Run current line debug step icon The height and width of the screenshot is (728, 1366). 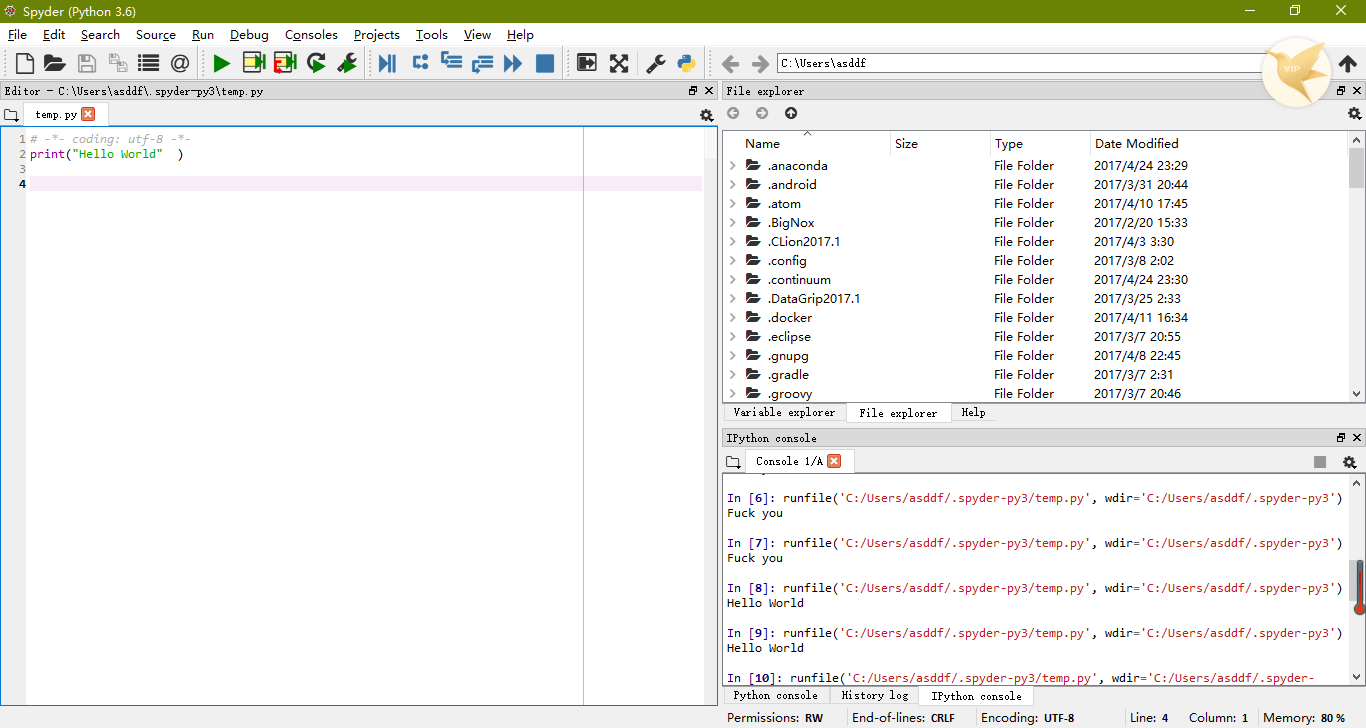tap(420, 63)
